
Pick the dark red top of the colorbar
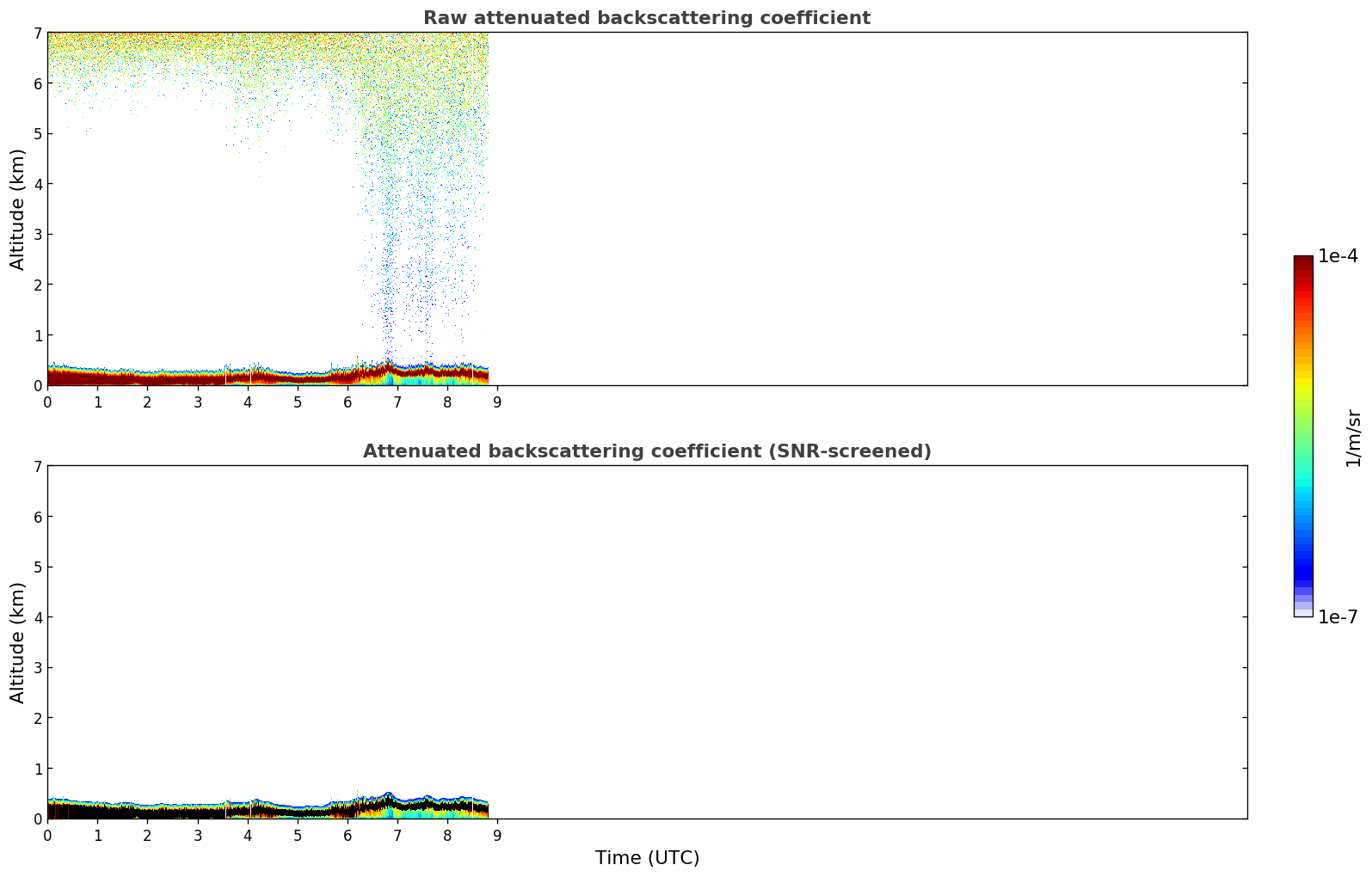coord(1303,263)
